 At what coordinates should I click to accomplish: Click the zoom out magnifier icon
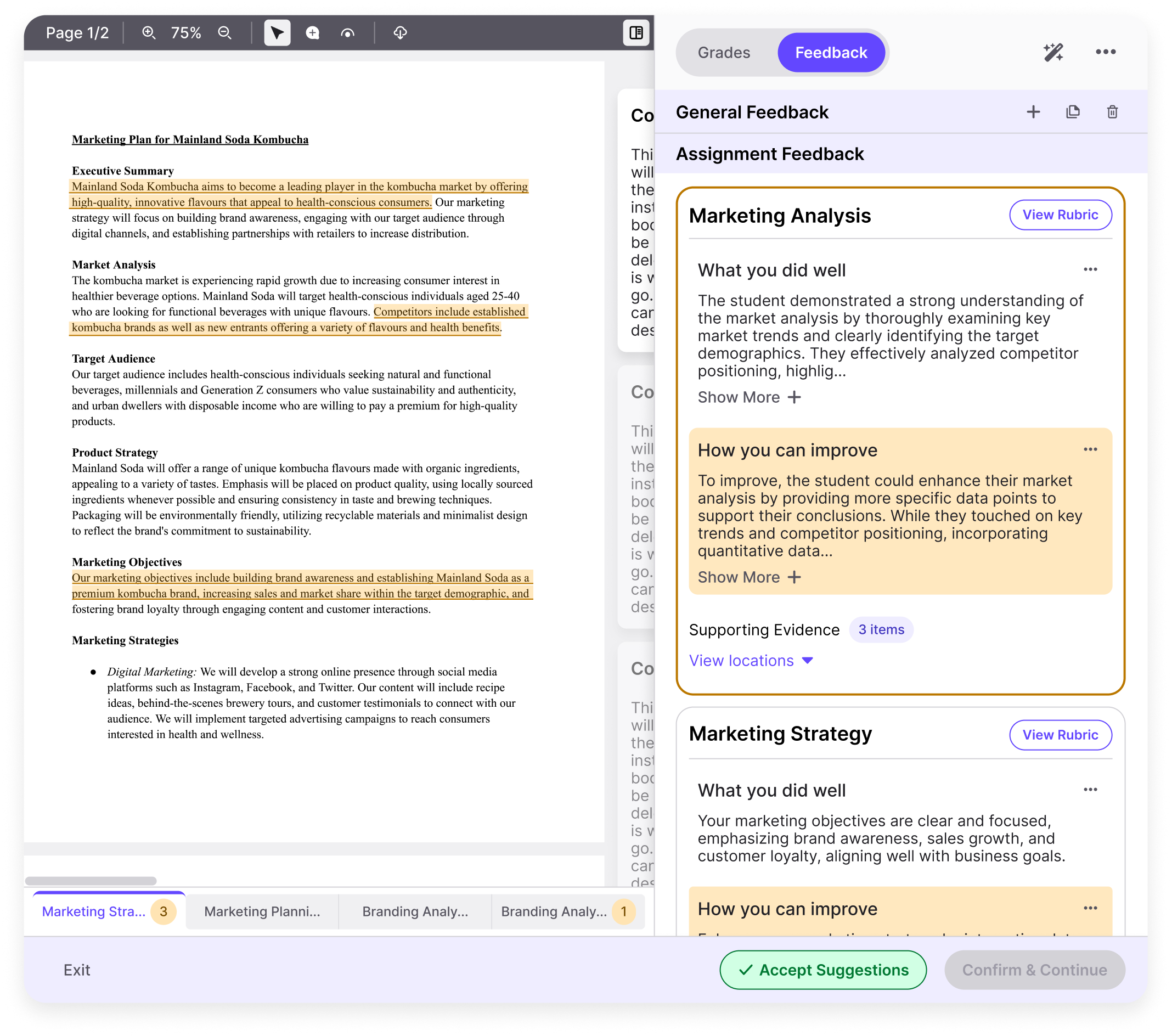pyautogui.click(x=225, y=33)
